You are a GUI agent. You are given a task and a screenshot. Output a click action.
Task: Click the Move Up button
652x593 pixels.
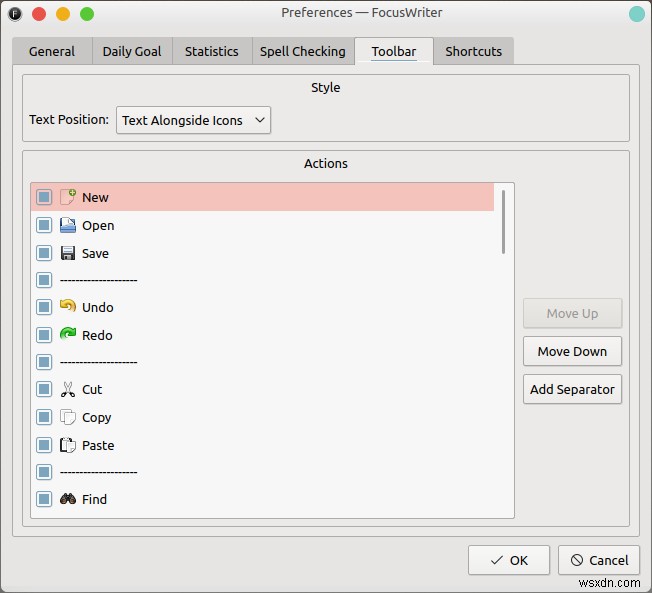tap(573, 313)
